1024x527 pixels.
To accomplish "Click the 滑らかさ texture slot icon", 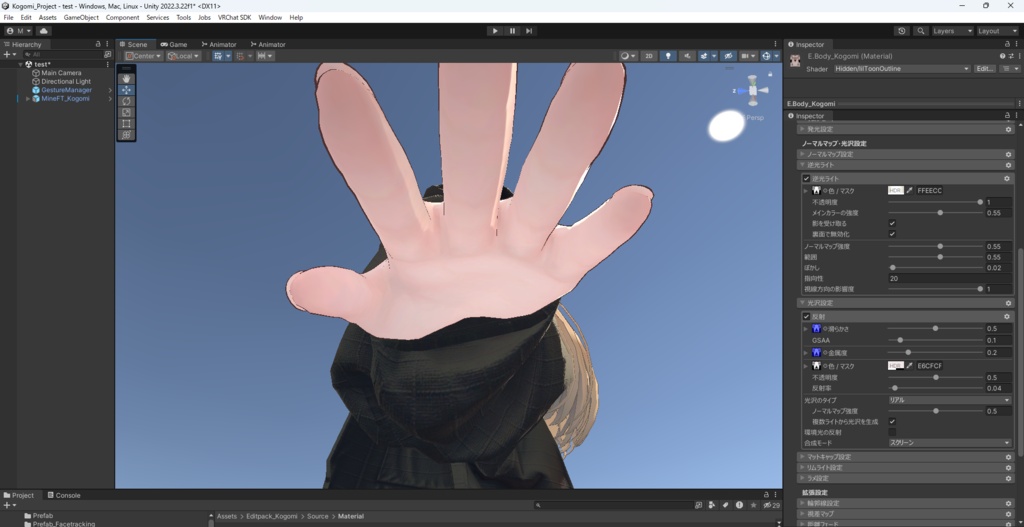I will coord(816,329).
